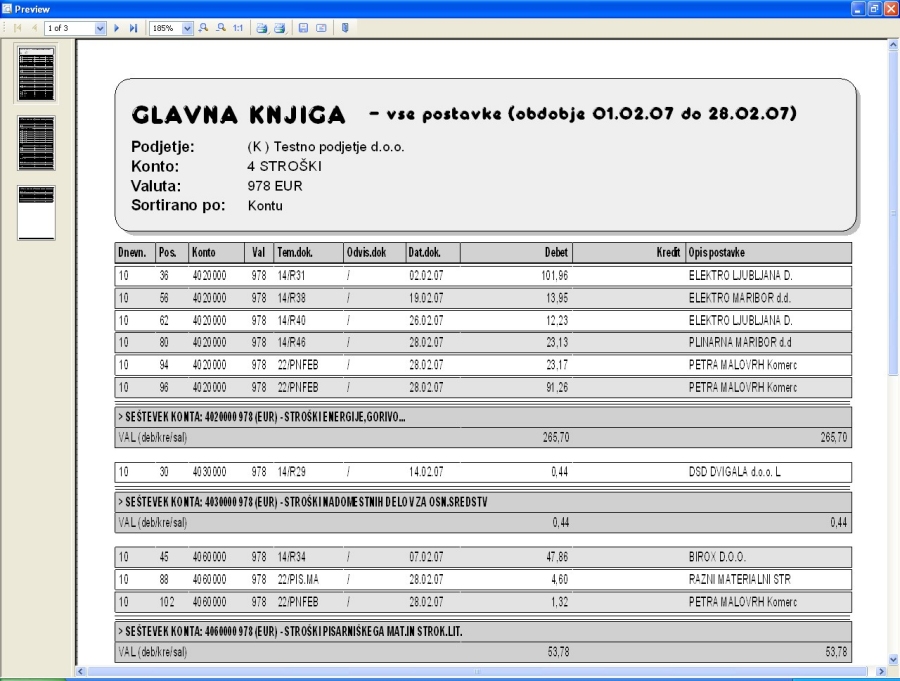Jump to the last page
This screenshot has height=681, width=900.
click(x=133, y=28)
